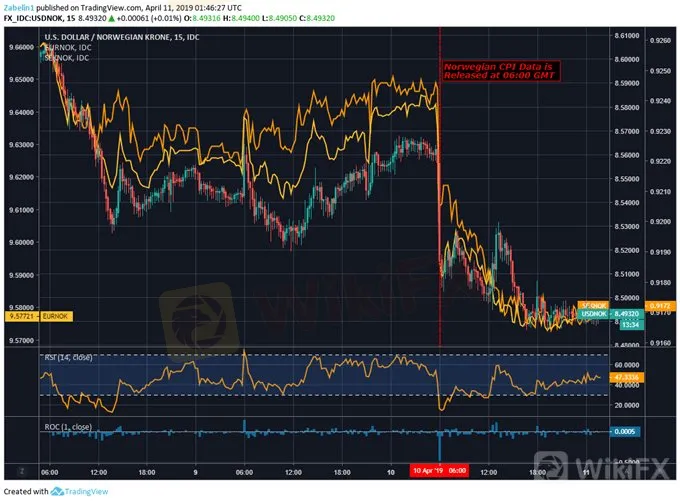The image size is (680, 502).
Task: Click the orange SEKNOK series tag
Action: [x=594, y=305]
